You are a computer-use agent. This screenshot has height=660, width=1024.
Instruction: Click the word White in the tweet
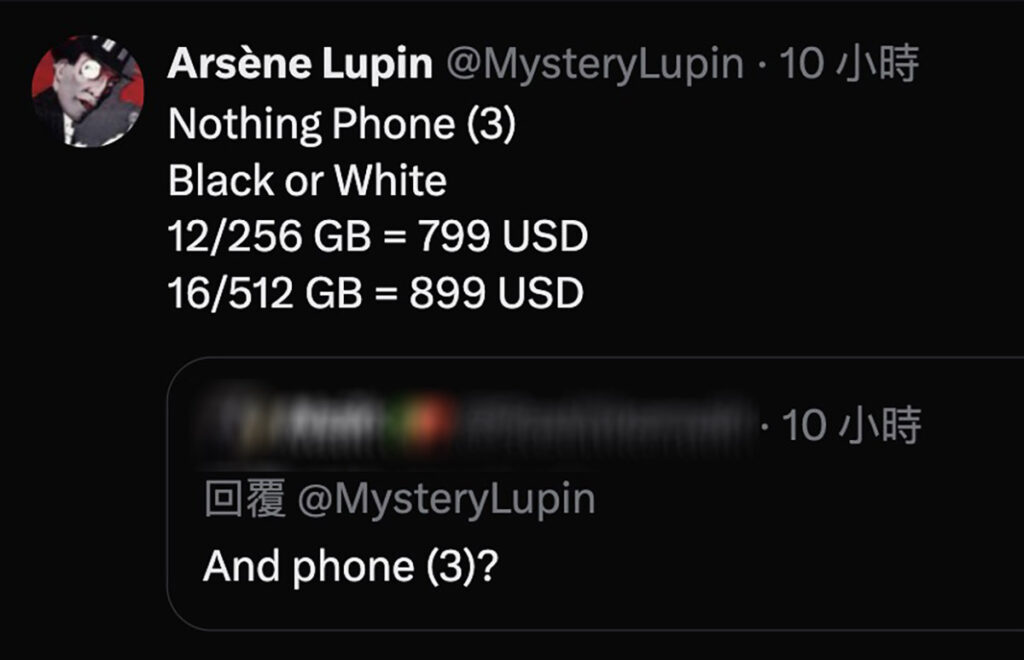pos(391,180)
